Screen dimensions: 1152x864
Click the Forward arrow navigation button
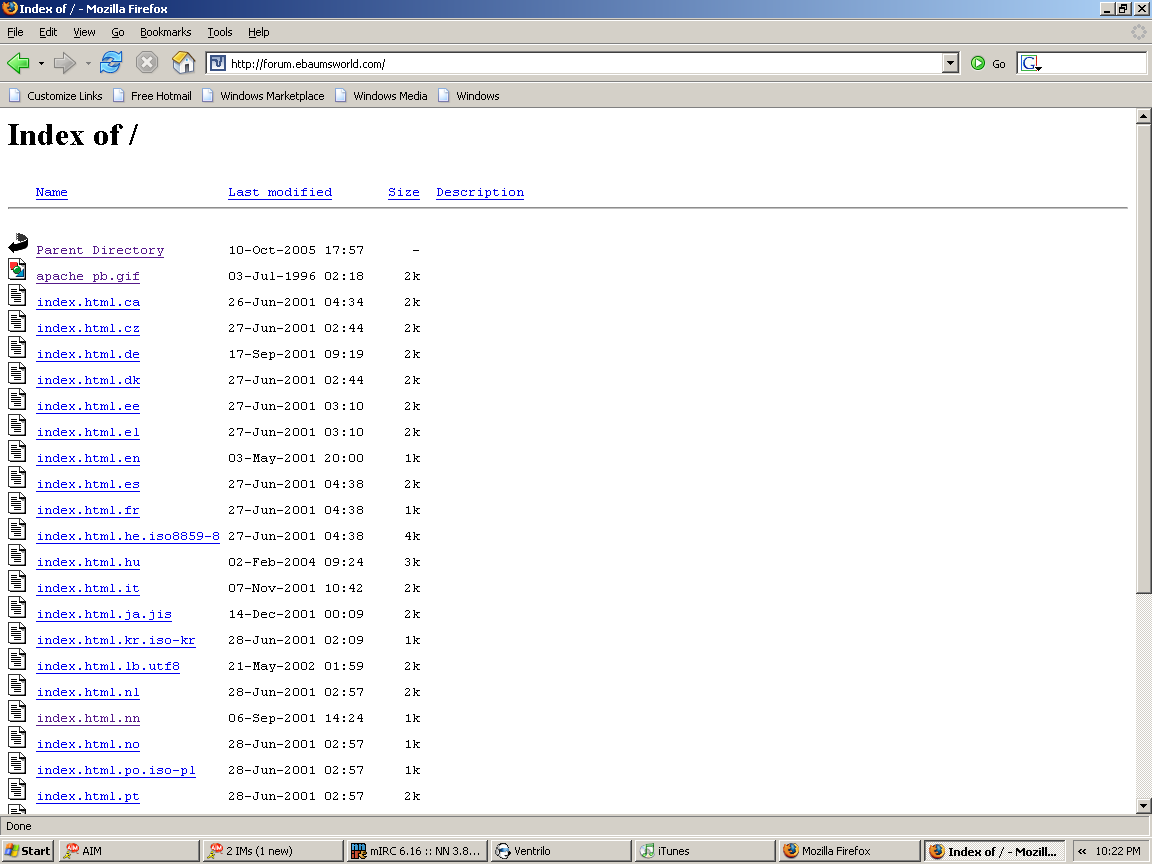(65, 63)
